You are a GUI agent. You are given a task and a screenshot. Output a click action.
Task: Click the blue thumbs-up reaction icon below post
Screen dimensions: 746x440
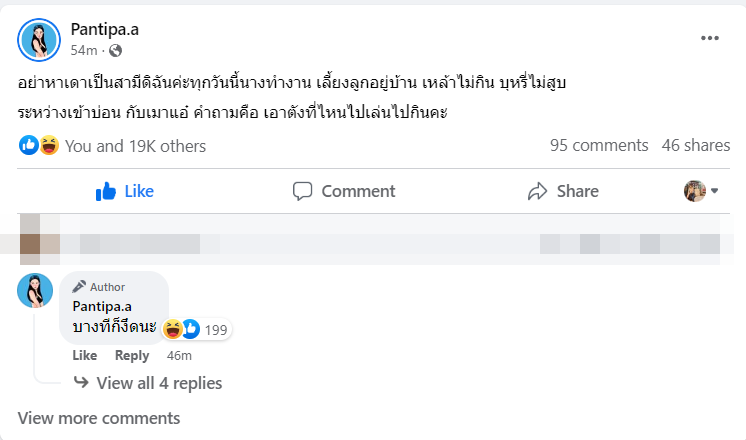28,146
